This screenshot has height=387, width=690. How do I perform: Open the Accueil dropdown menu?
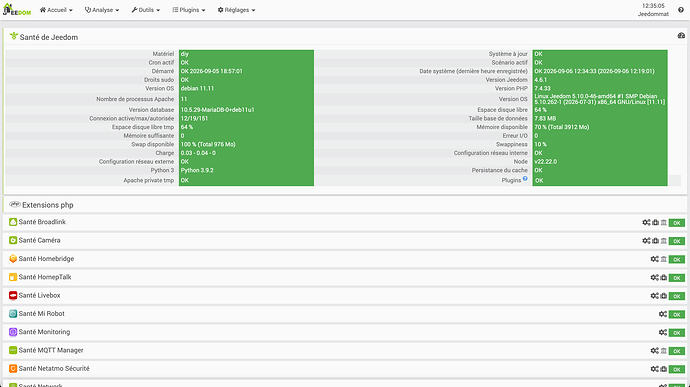pyautogui.click(x=56, y=10)
